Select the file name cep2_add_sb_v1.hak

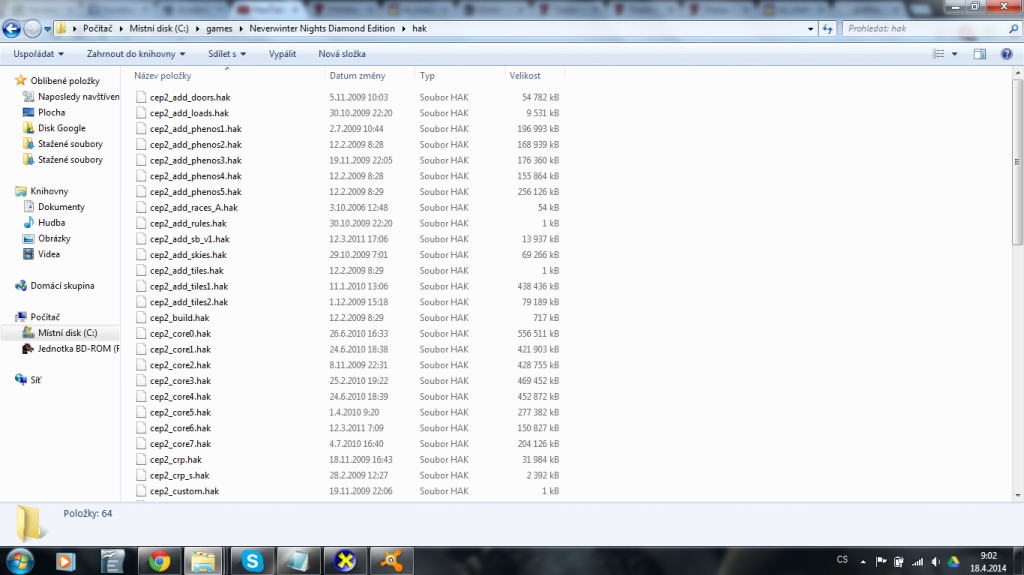click(189, 239)
